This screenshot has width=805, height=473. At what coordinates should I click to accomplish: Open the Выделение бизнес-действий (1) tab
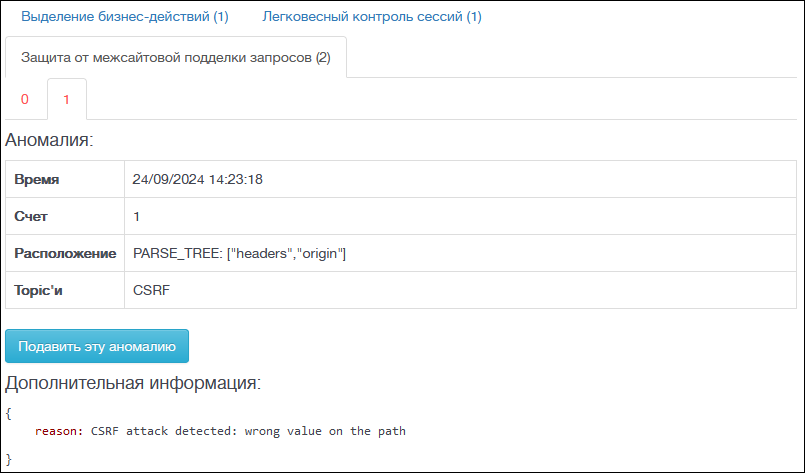coord(125,16)
